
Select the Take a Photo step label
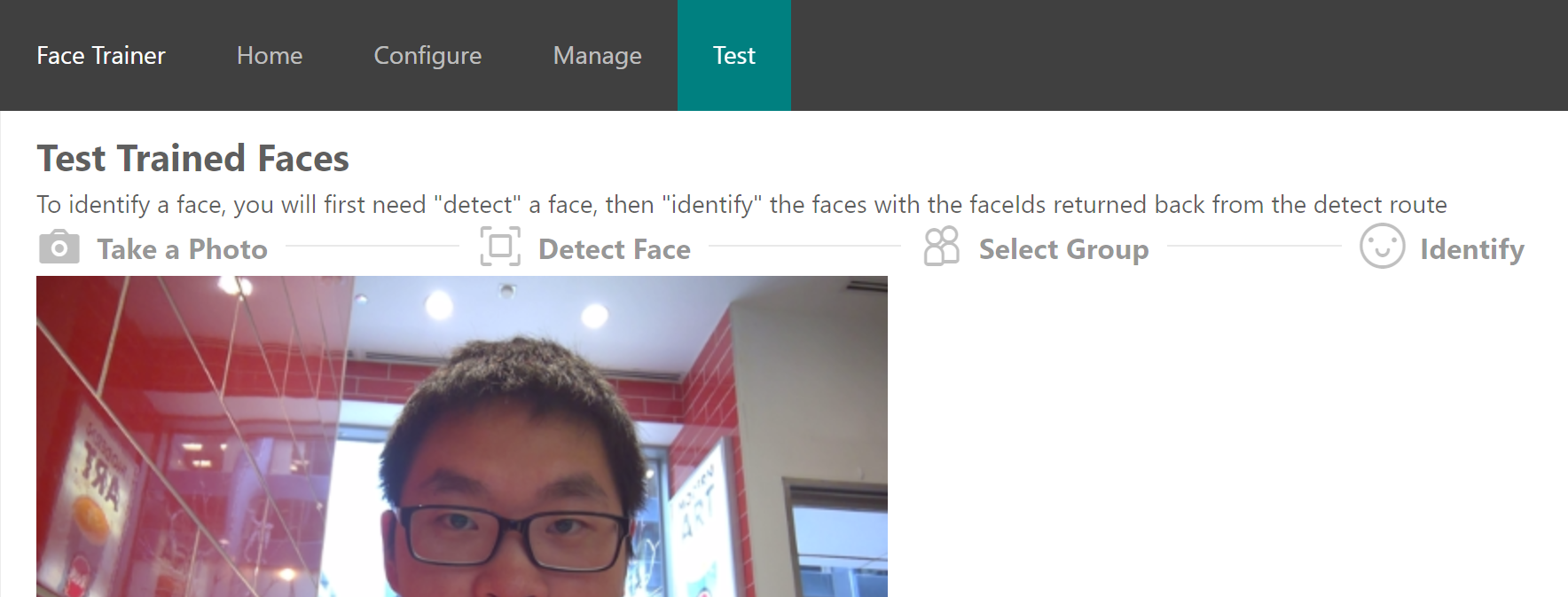182,249
